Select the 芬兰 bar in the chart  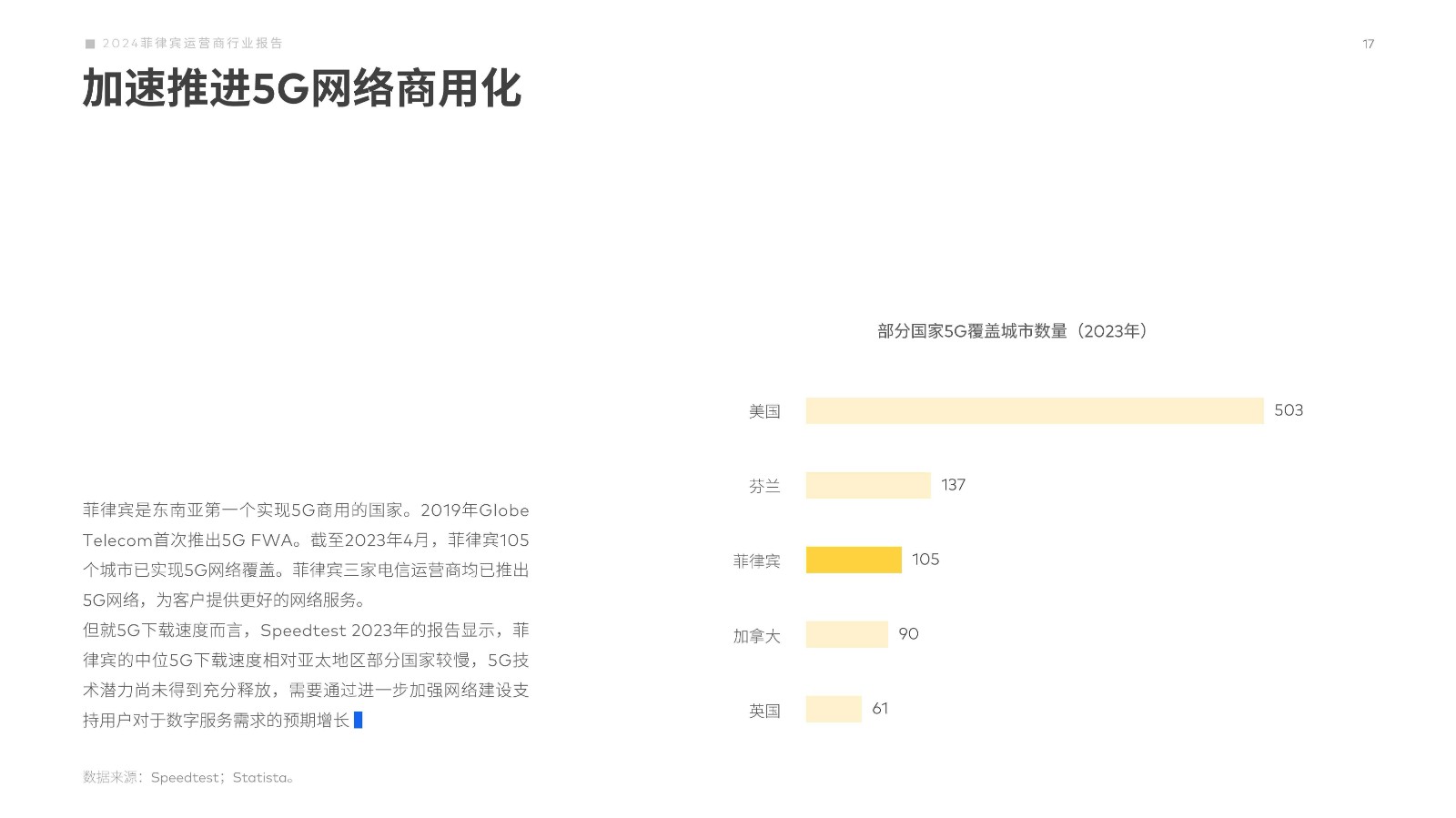pos(868,485)
